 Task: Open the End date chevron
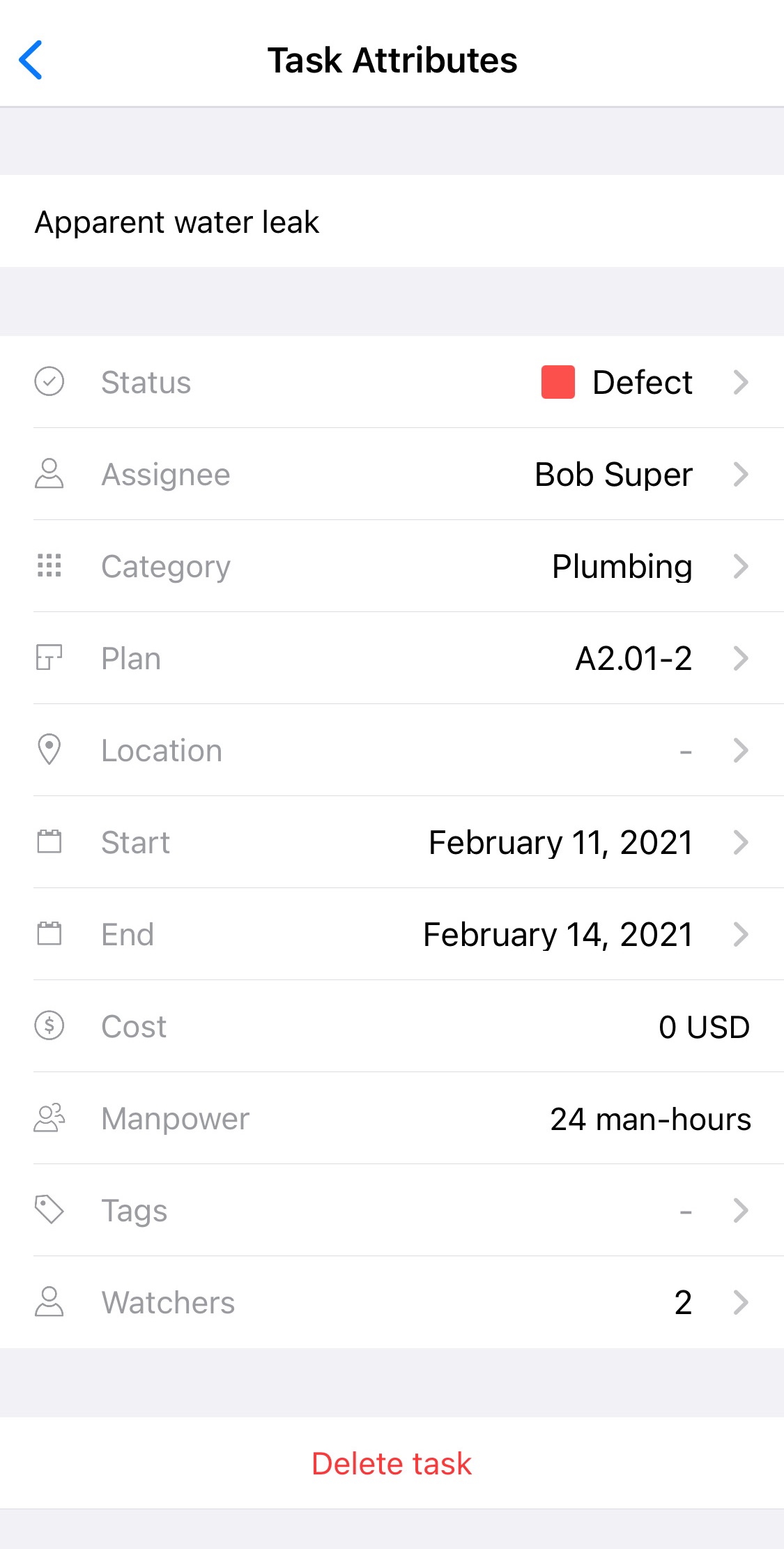point(741,934)
